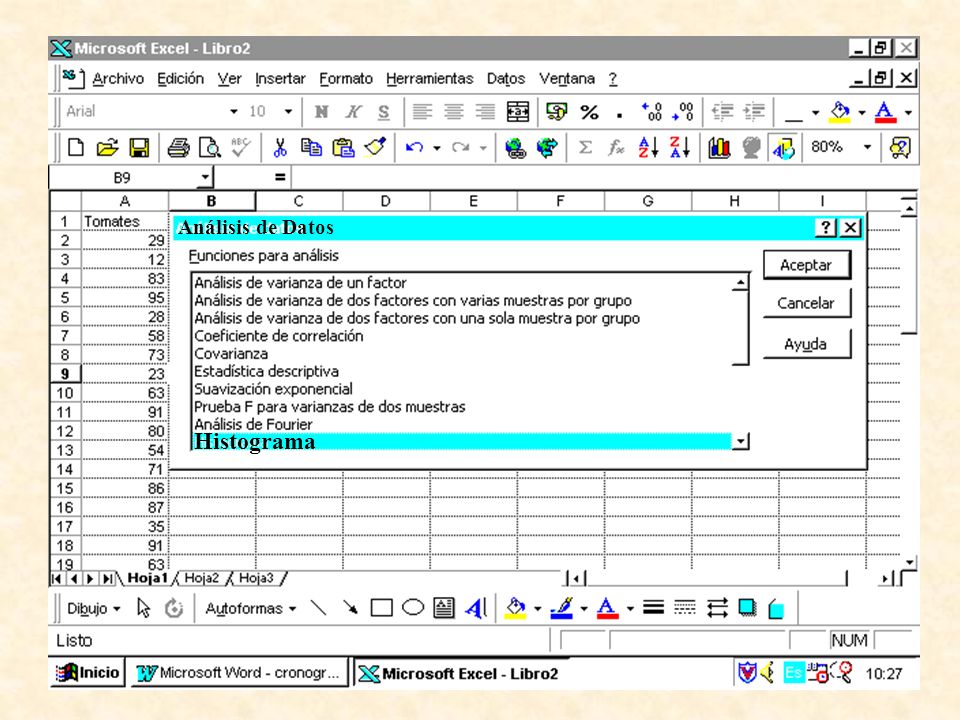Click the Paste clipboard icon
Viewport: 960px width, 720px height.
343,148
